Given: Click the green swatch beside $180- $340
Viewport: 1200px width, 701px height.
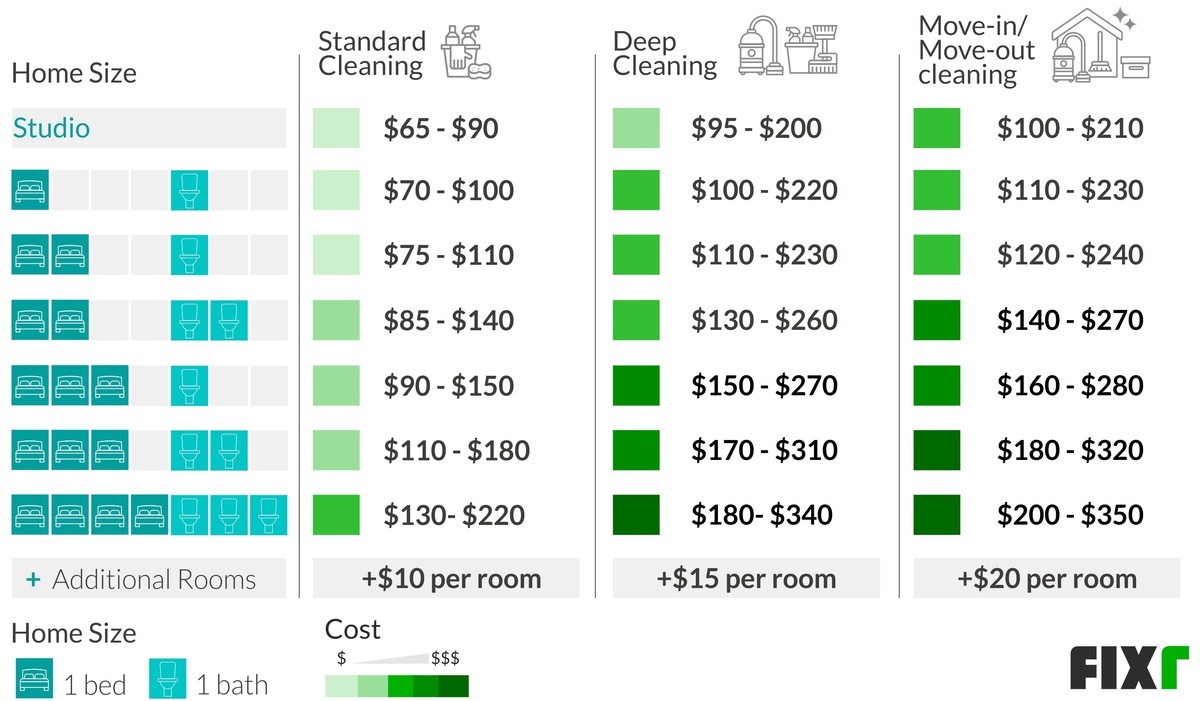Looking at the screenshot, I should pos(636,515).
